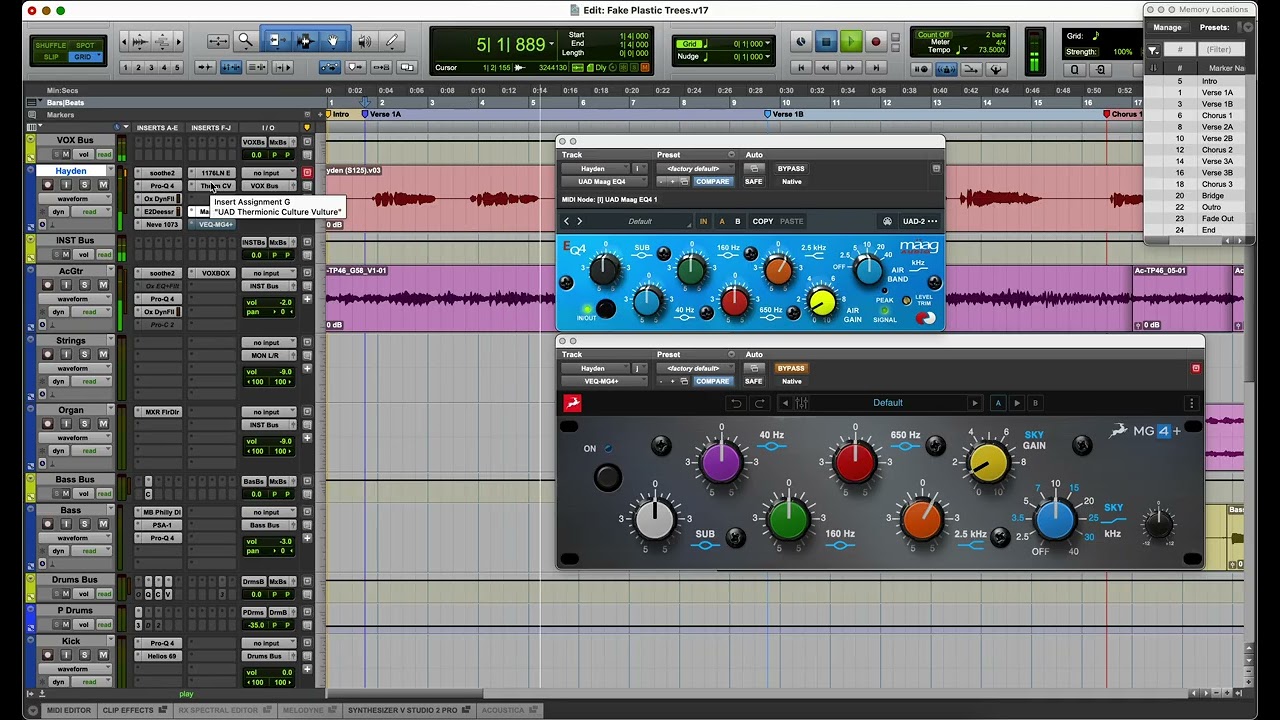The image size is (1280, 720).
Task: Click the blue SKY kHz knob on MG4+
Action: (1055, 519)
